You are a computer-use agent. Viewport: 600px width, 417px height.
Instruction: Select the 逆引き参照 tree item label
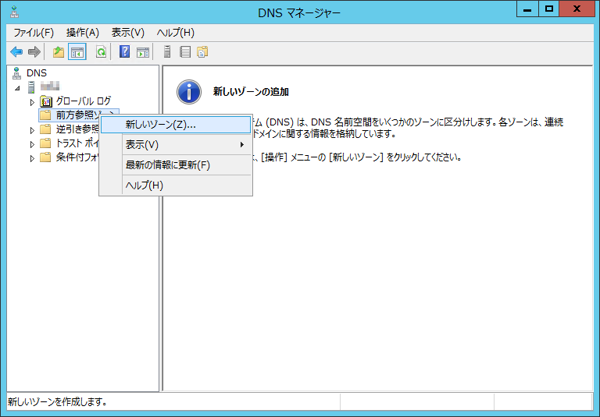click(78, 129)
